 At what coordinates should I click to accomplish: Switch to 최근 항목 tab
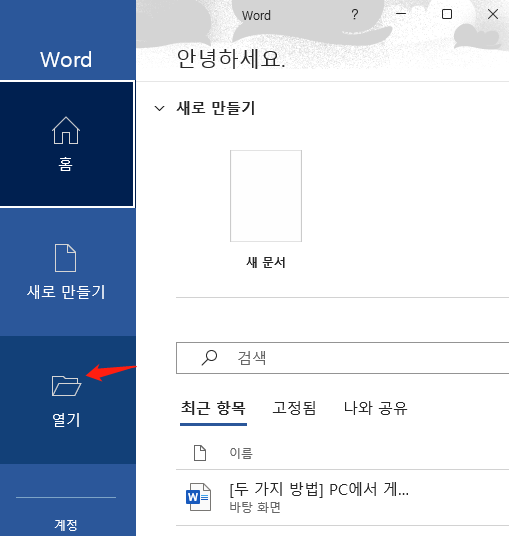(213, 408)
